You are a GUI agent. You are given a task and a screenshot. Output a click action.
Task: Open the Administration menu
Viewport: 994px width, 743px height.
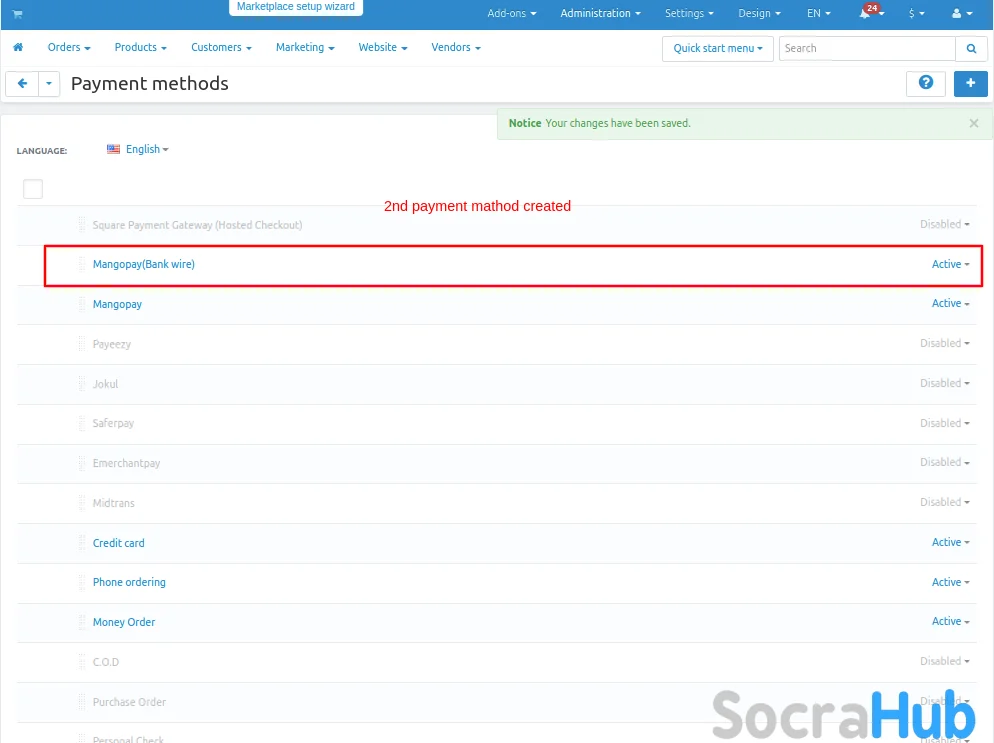click(x=600, y=14)
